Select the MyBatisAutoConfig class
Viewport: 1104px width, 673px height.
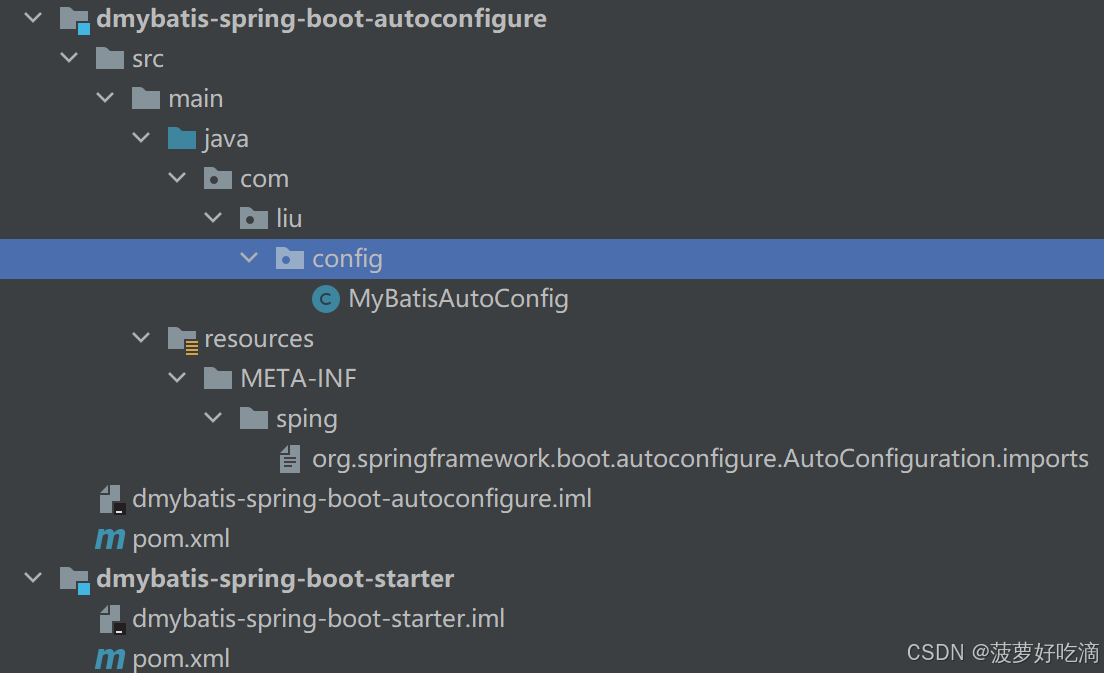(458, 298)
